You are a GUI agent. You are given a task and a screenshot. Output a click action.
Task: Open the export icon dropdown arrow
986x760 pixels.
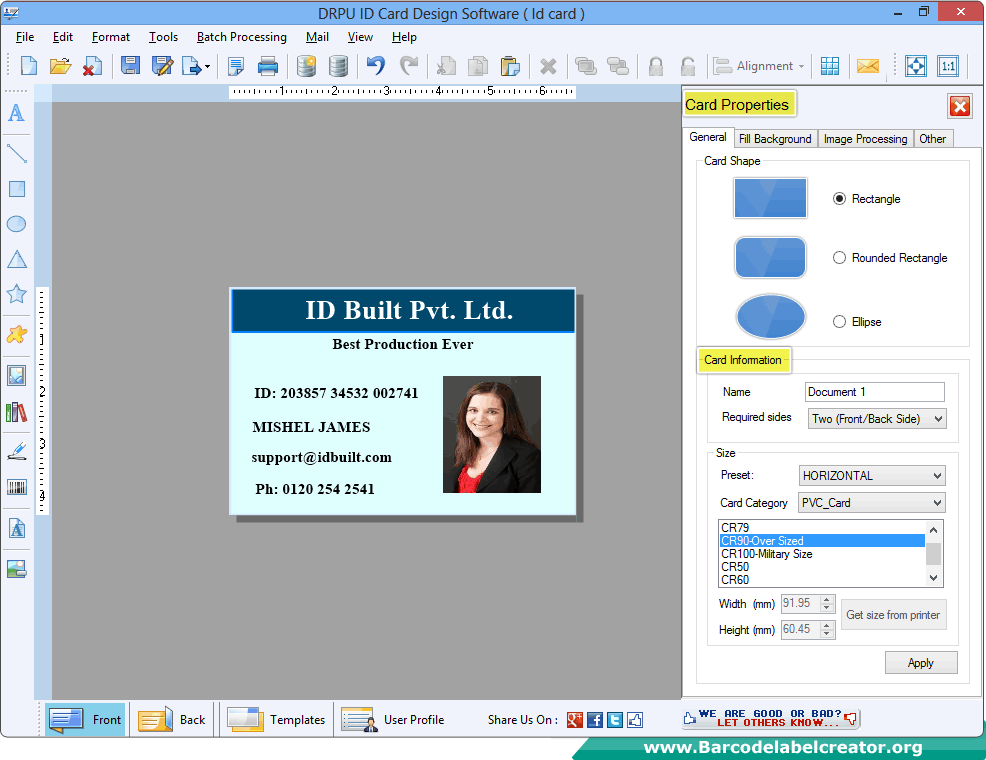pyautogui.click(x=208, y=67)
